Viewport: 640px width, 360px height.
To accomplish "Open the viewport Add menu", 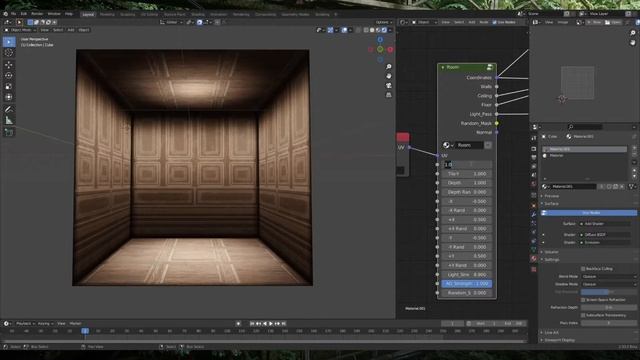I will pos(71,30).
